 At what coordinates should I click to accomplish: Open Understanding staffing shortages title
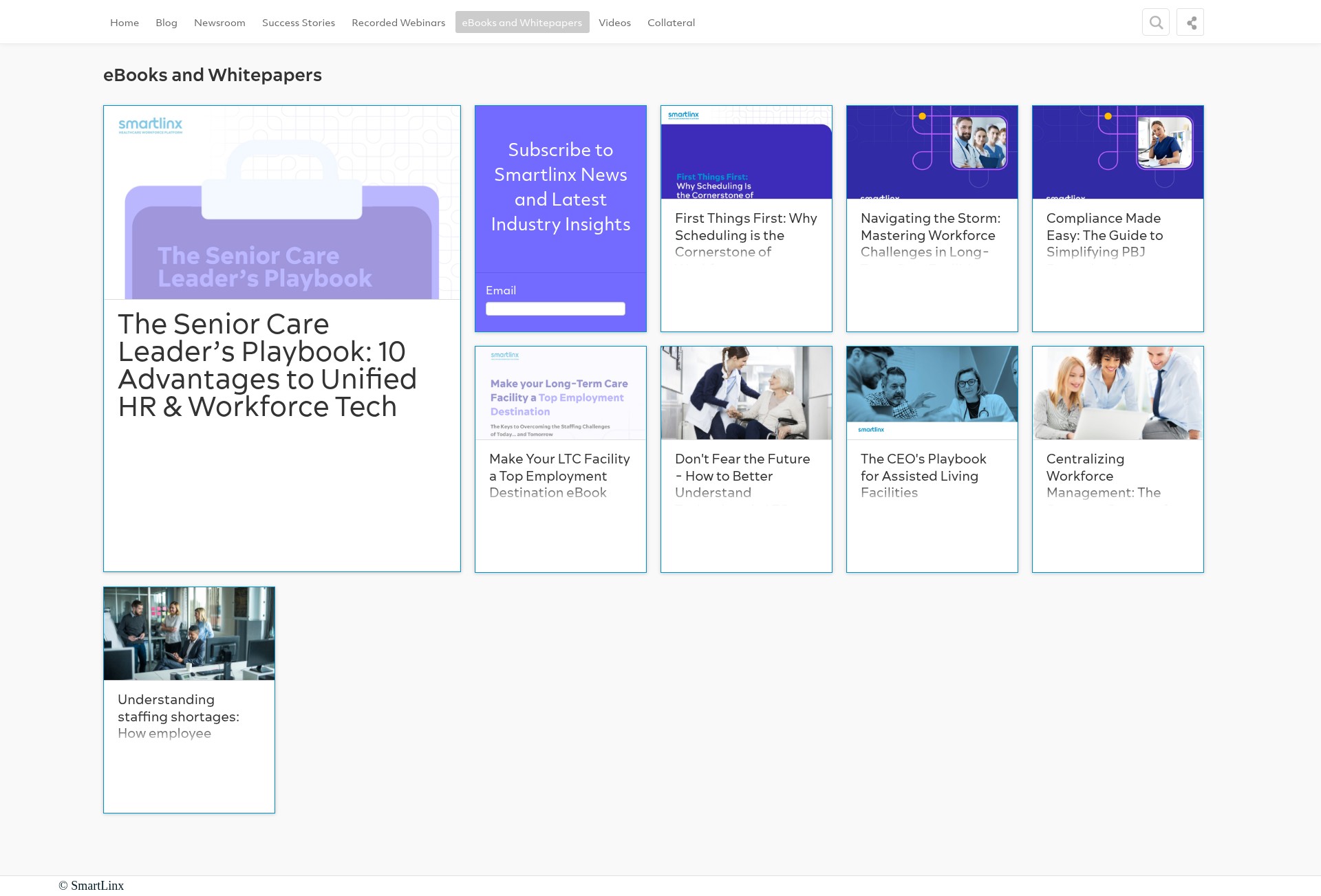pos(178,717)
